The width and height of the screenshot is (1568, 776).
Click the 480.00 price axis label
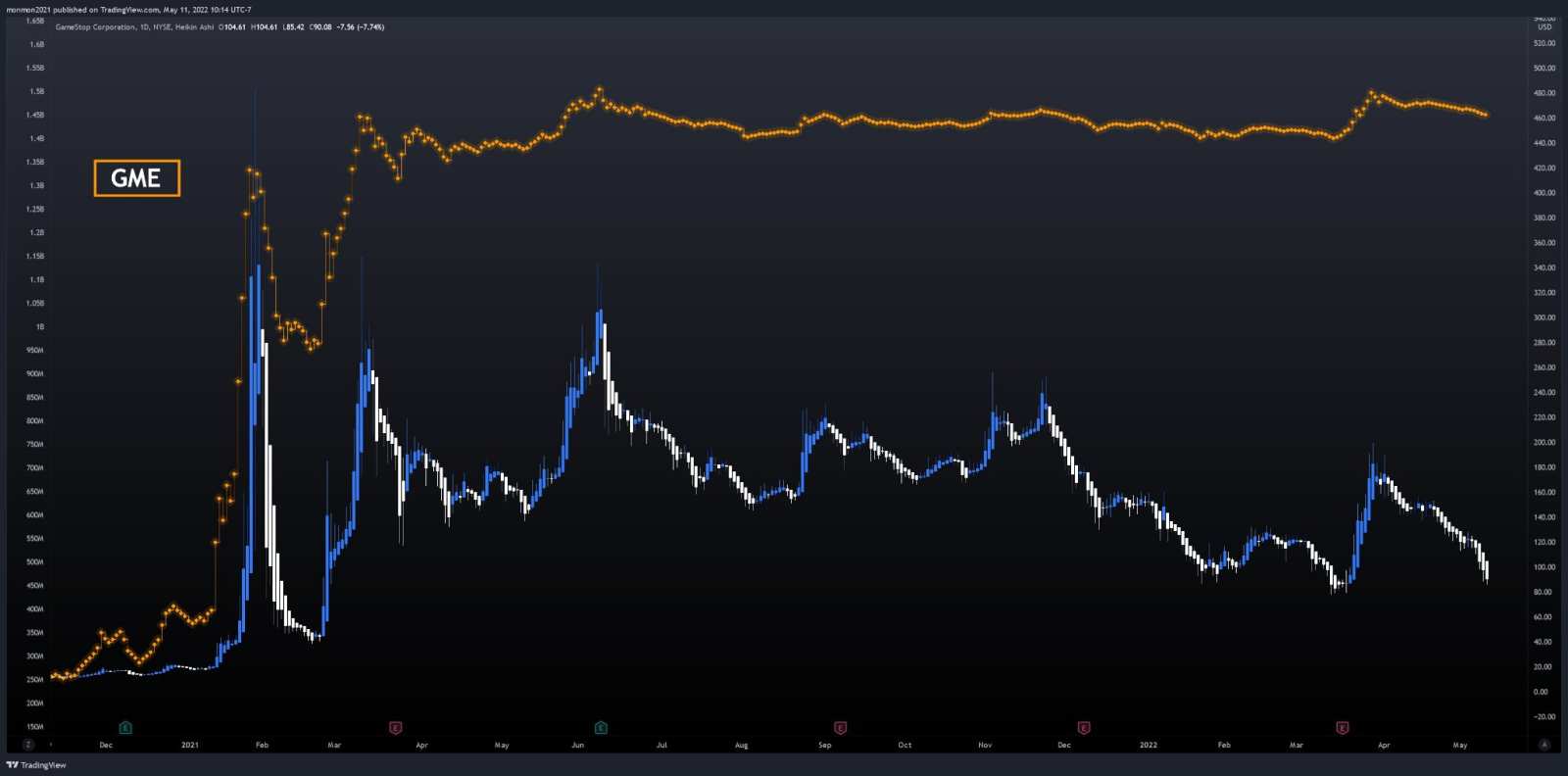point(1544,93)
